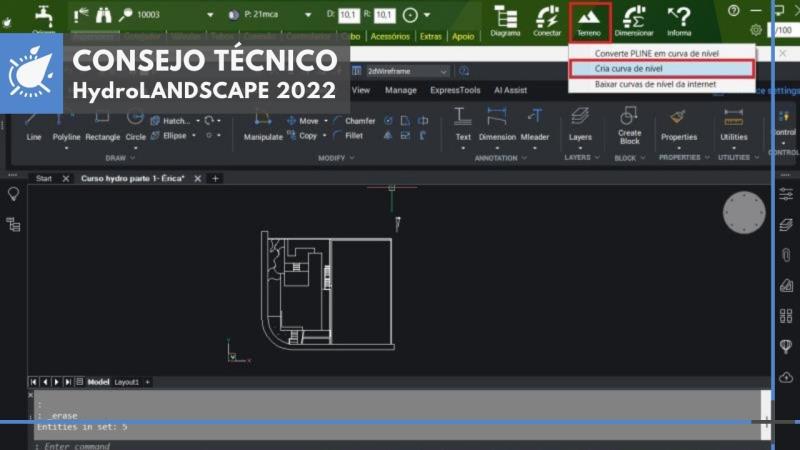Click the Enter command input line
This screenshot has height=450, width=800.
click(398, 446)
